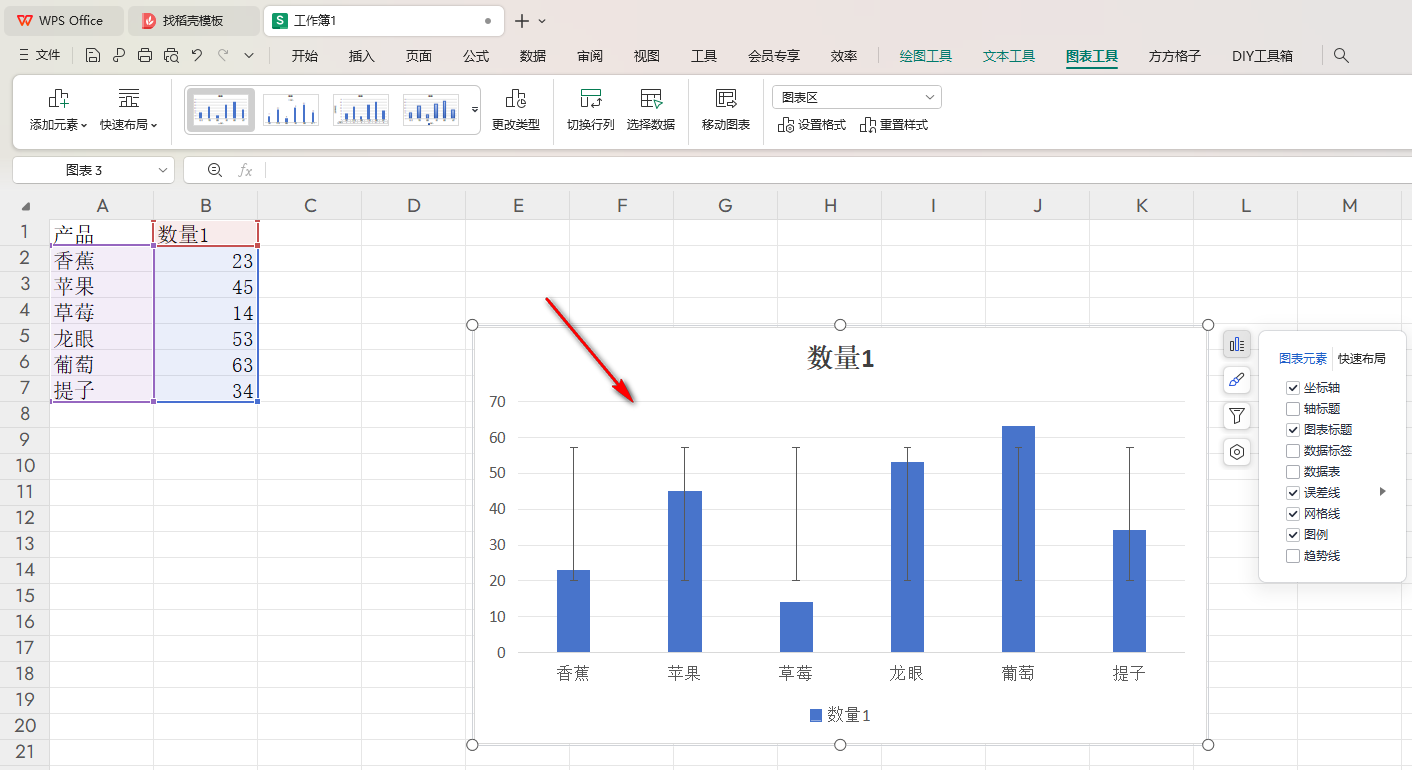Click the chart settings hexagon side button

(x=1237, y=452)
